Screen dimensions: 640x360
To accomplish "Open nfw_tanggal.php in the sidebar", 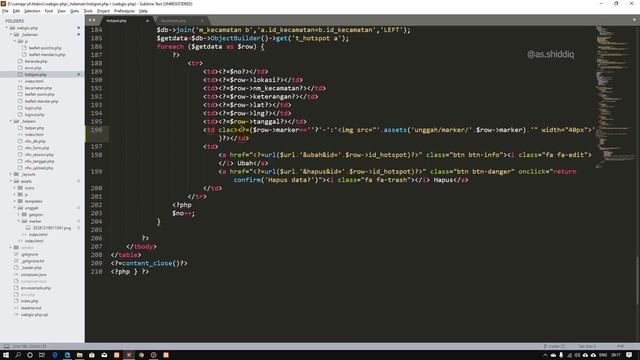I will (39, 161).
